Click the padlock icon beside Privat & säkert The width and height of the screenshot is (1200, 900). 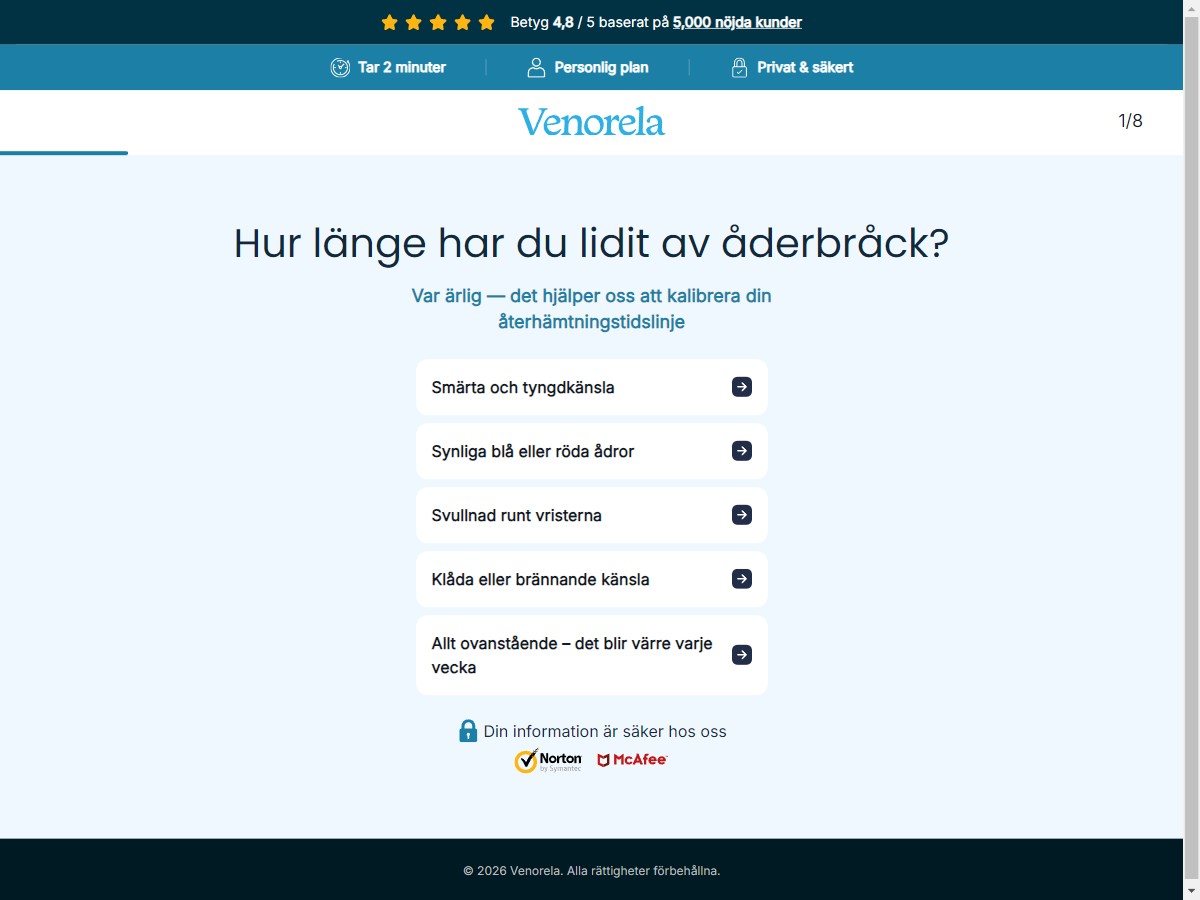739,68
